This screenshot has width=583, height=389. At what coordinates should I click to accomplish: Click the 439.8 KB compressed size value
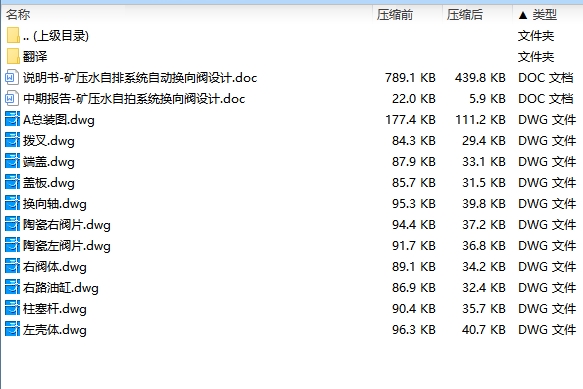point(480,78)
